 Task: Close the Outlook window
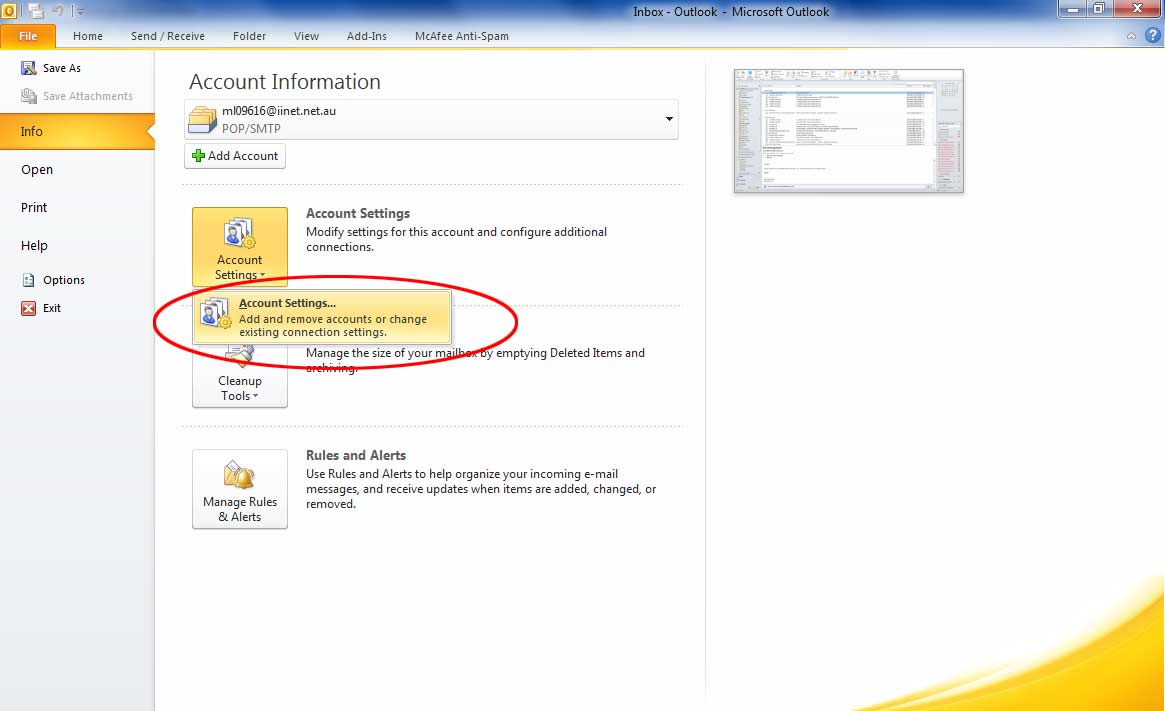pyautogui.click(x=1137, y=10)
